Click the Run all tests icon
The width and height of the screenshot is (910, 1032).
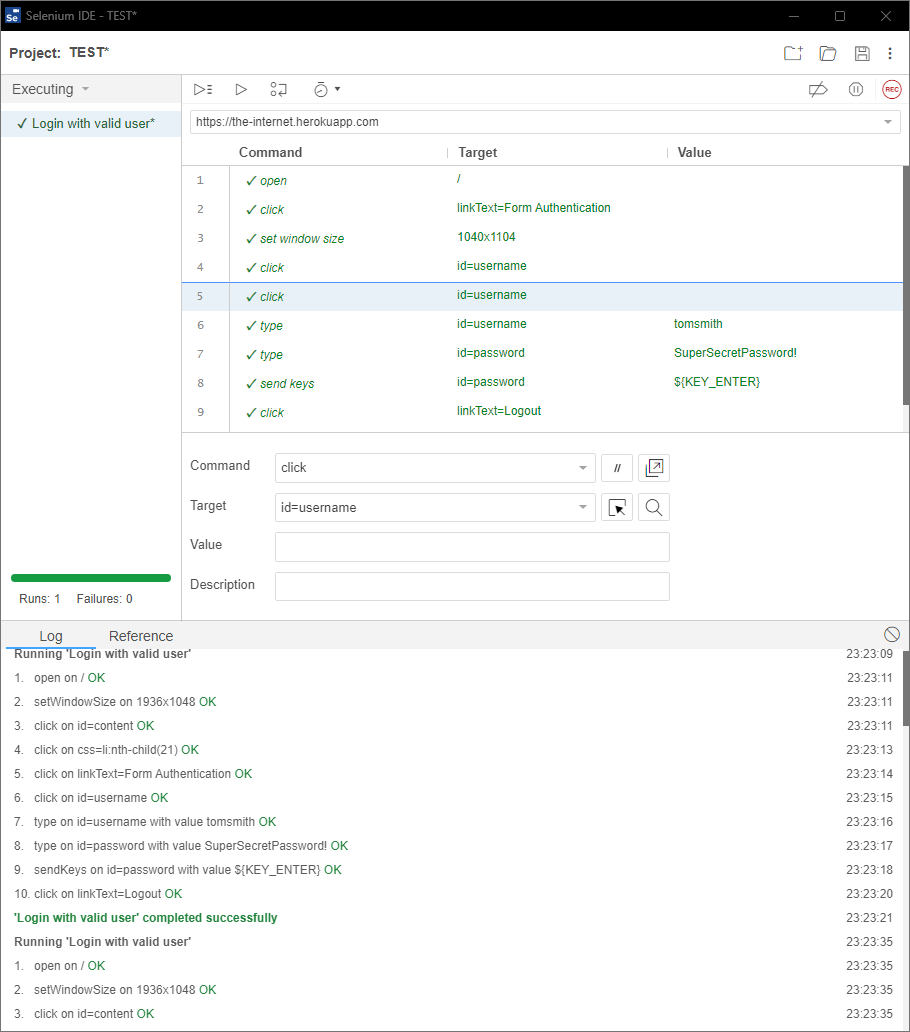[x=203, y=90]
